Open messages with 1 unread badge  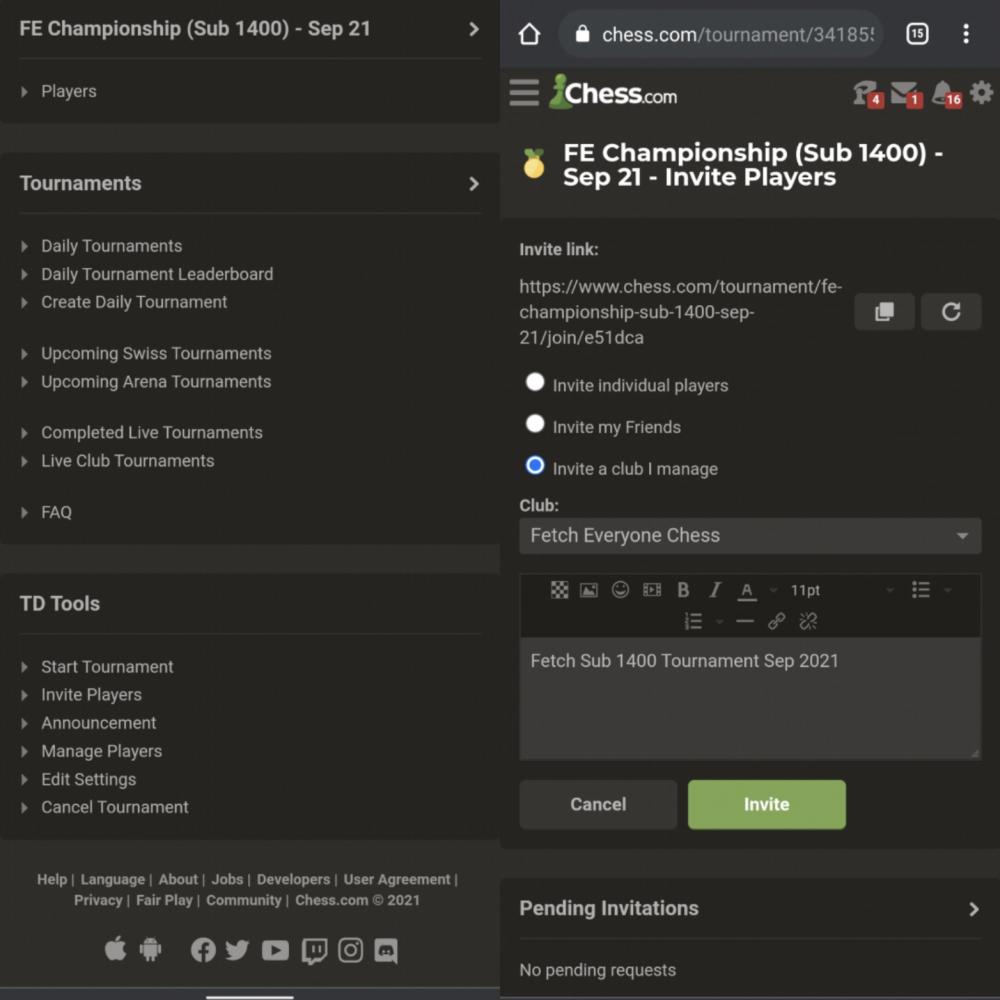point(906,94)
